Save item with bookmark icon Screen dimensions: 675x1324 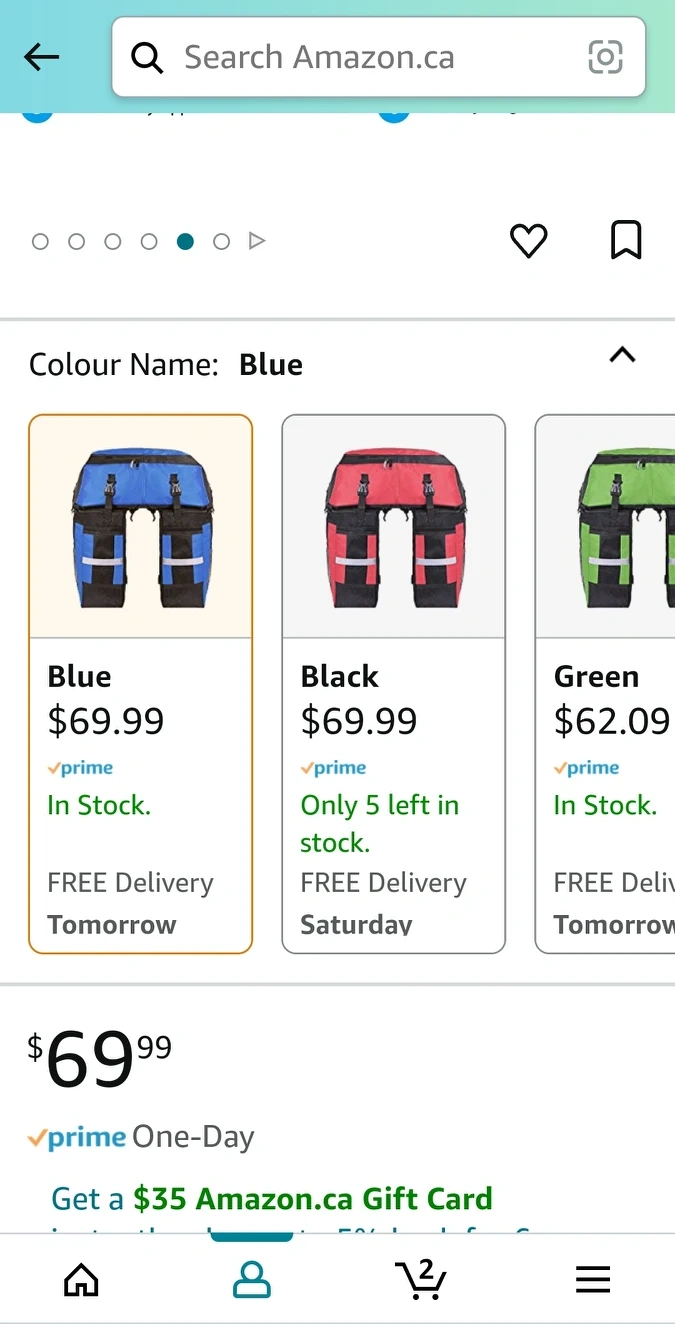pos(626,240)
